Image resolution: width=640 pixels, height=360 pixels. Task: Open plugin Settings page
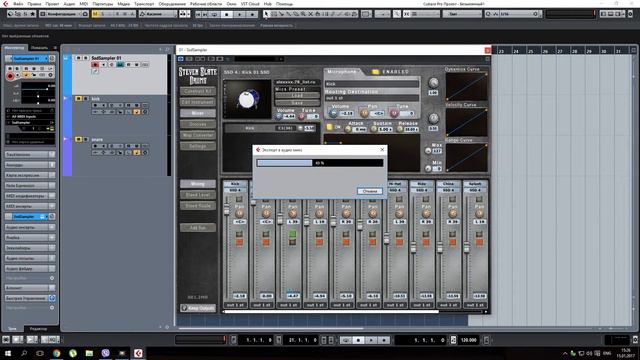[198, 146]
